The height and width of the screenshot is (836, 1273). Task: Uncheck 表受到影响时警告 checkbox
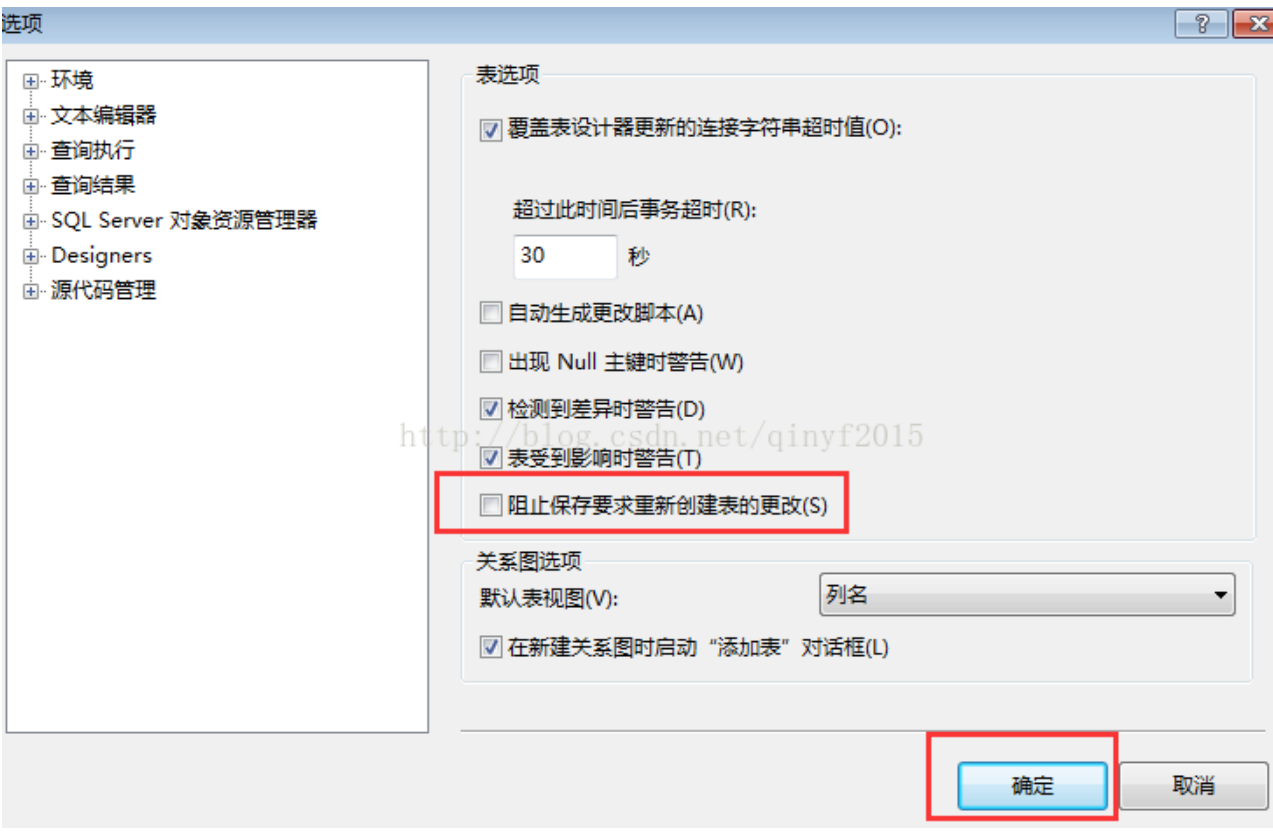490,459
